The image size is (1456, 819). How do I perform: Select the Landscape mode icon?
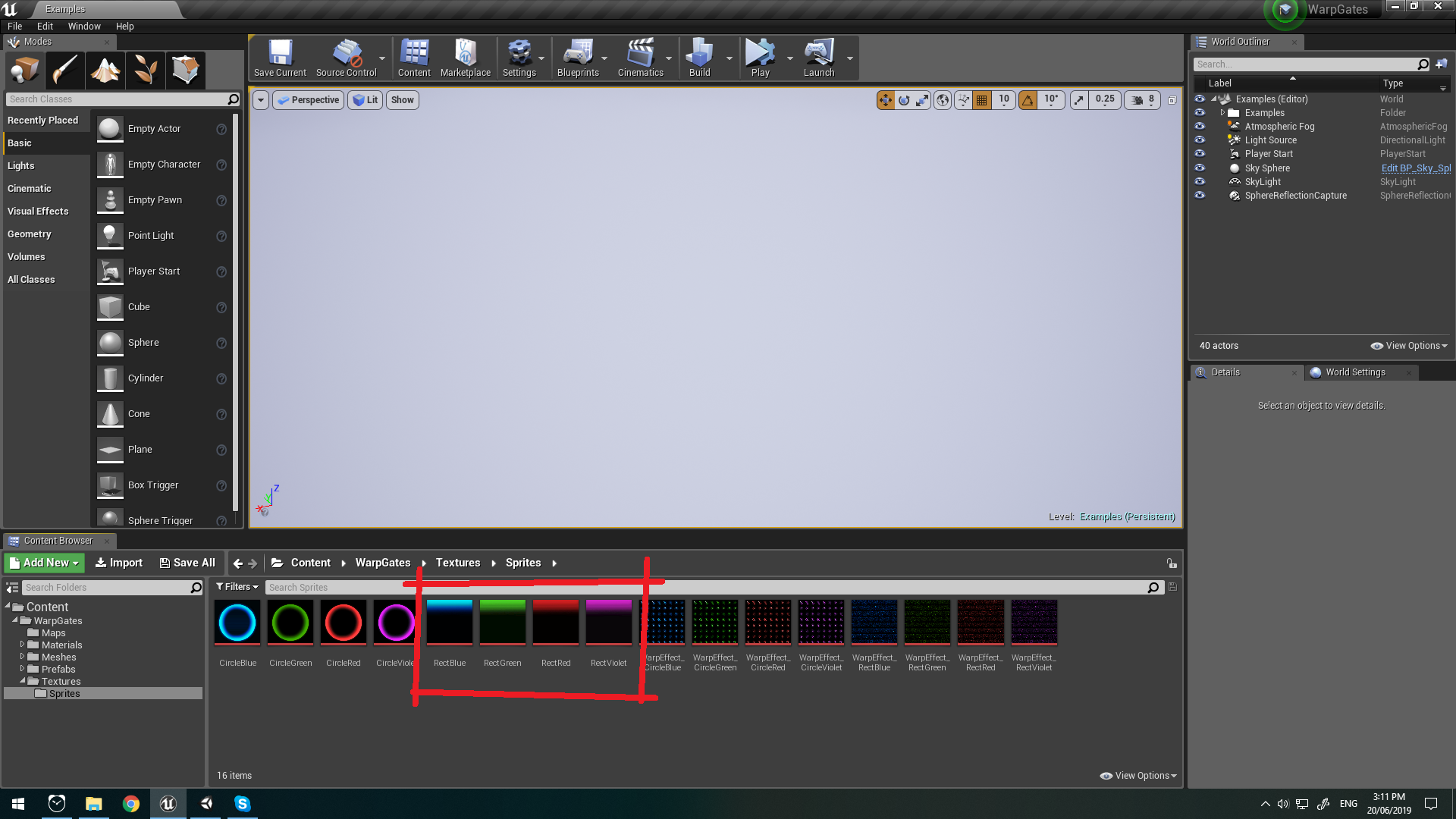click(x=105, y=71)
